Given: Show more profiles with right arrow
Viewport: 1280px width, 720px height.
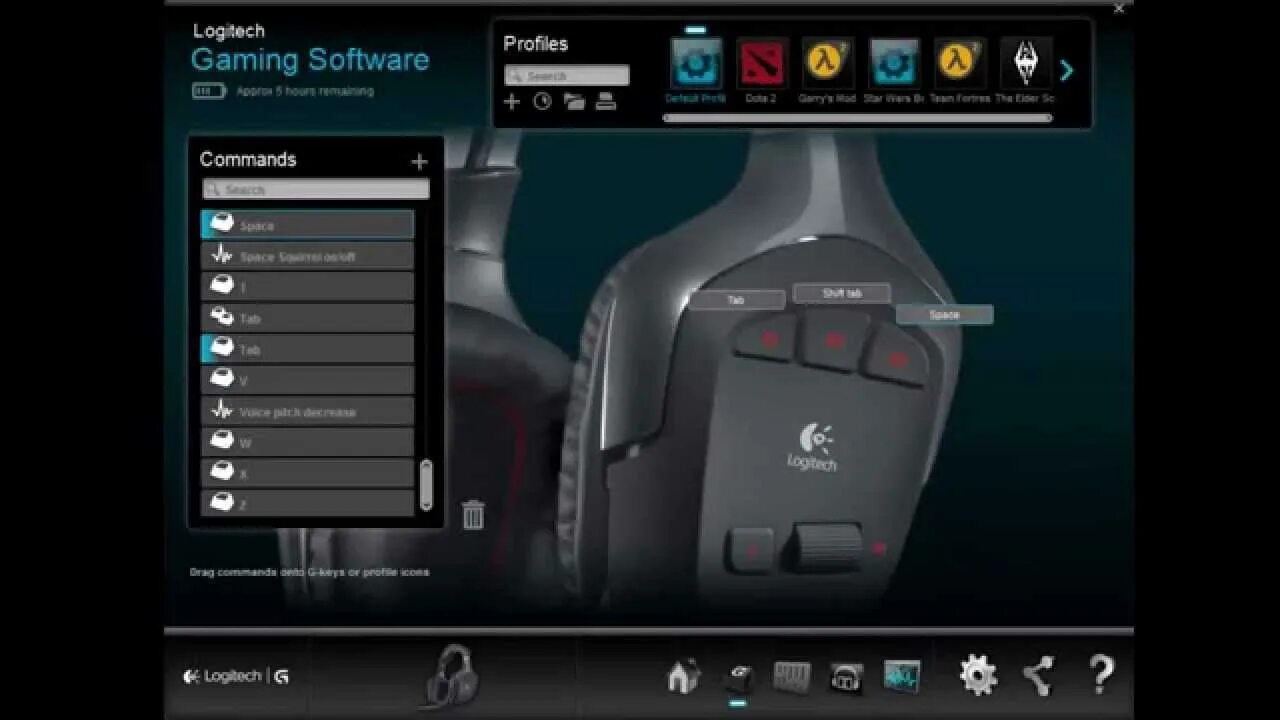Looking at the screenshot, I should point(1066,70).
